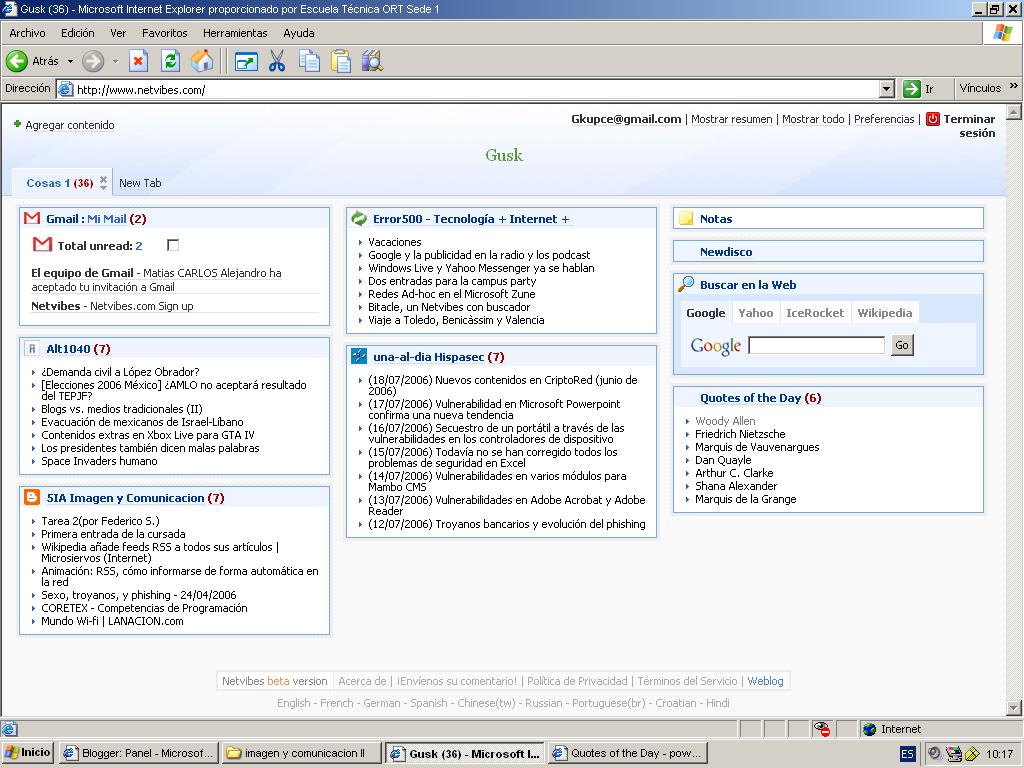Switch to the New Tab tab

pyautogui.click(x=140, y=183)
